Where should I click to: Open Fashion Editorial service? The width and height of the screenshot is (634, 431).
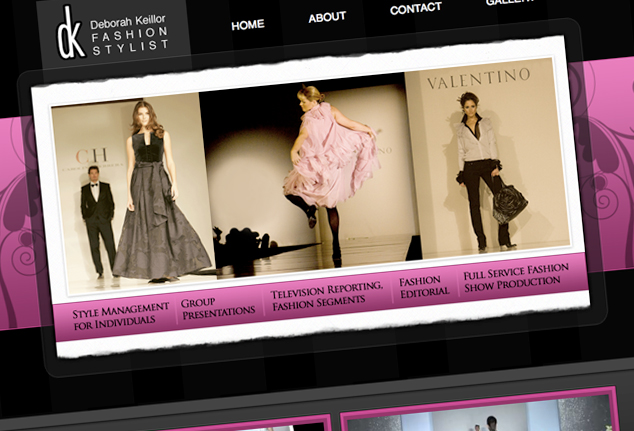point(424,286)
